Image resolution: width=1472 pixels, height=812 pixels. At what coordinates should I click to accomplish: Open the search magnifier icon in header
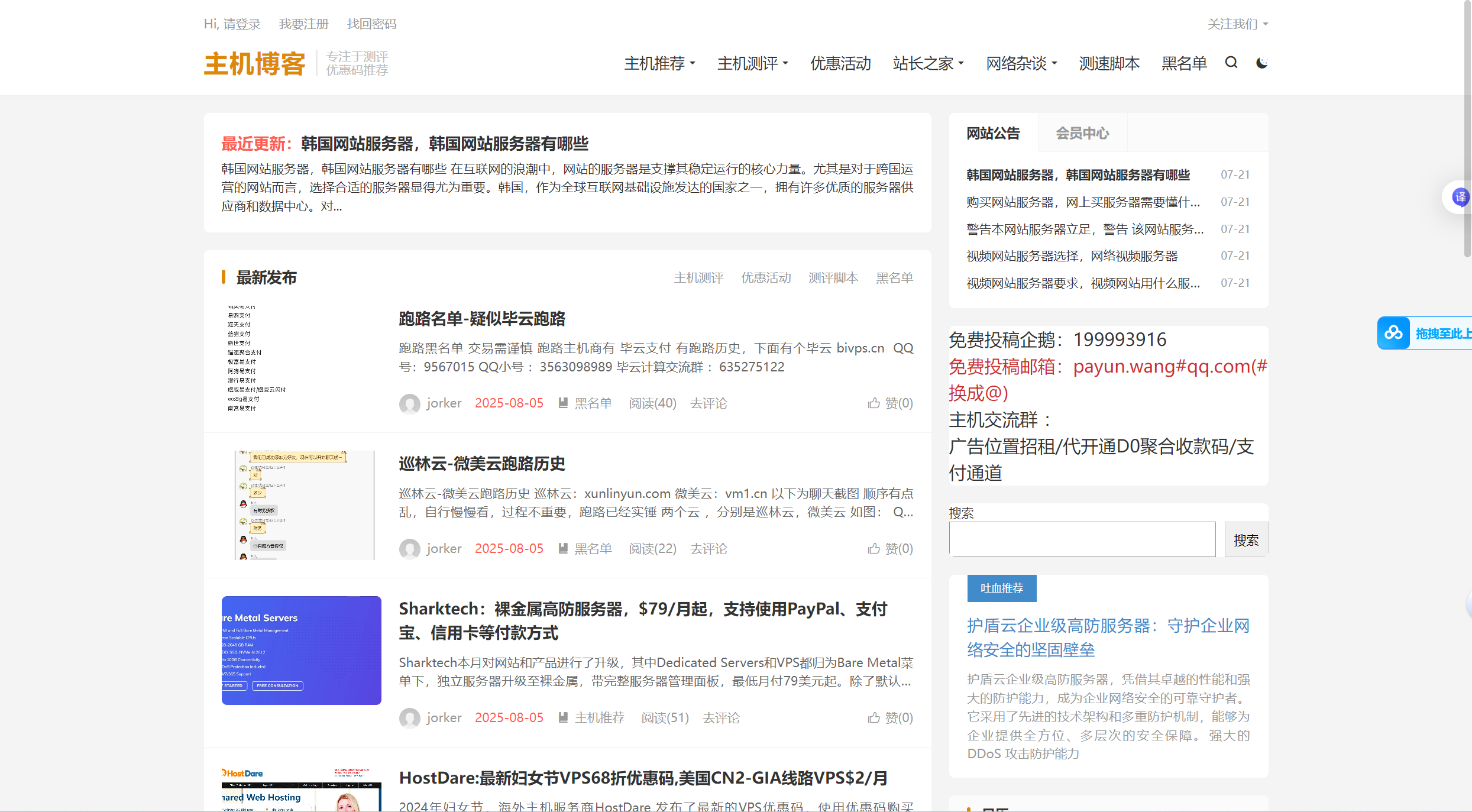(1231, 63)
